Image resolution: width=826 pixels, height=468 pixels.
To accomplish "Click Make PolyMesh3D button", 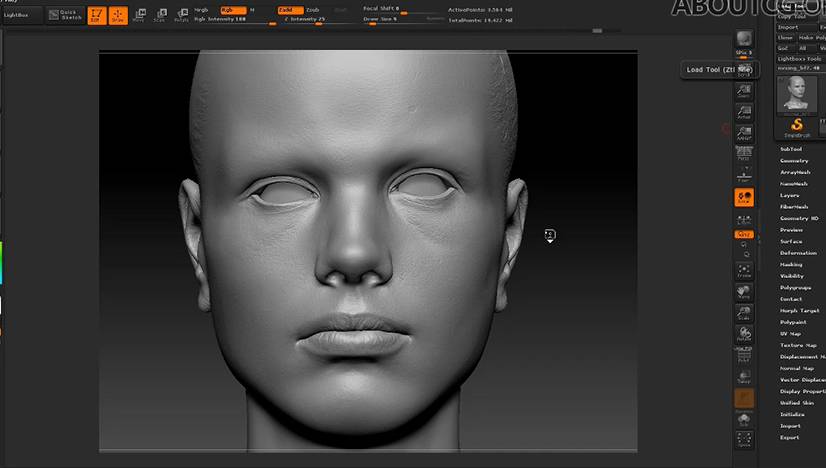I will 811,37.
